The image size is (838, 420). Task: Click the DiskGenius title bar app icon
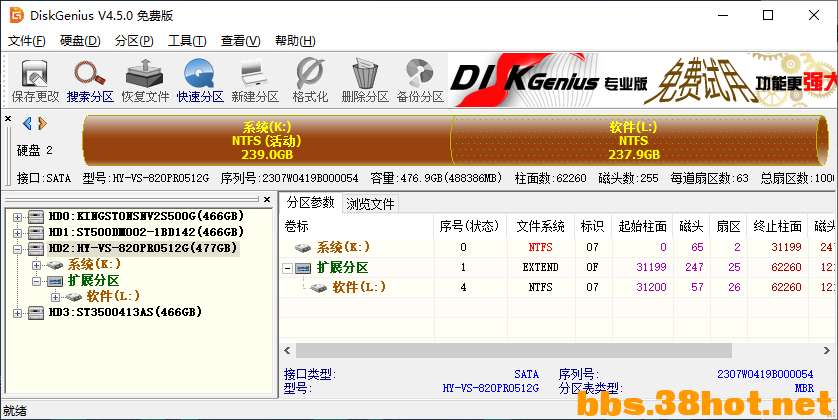(x=17, y=15)
